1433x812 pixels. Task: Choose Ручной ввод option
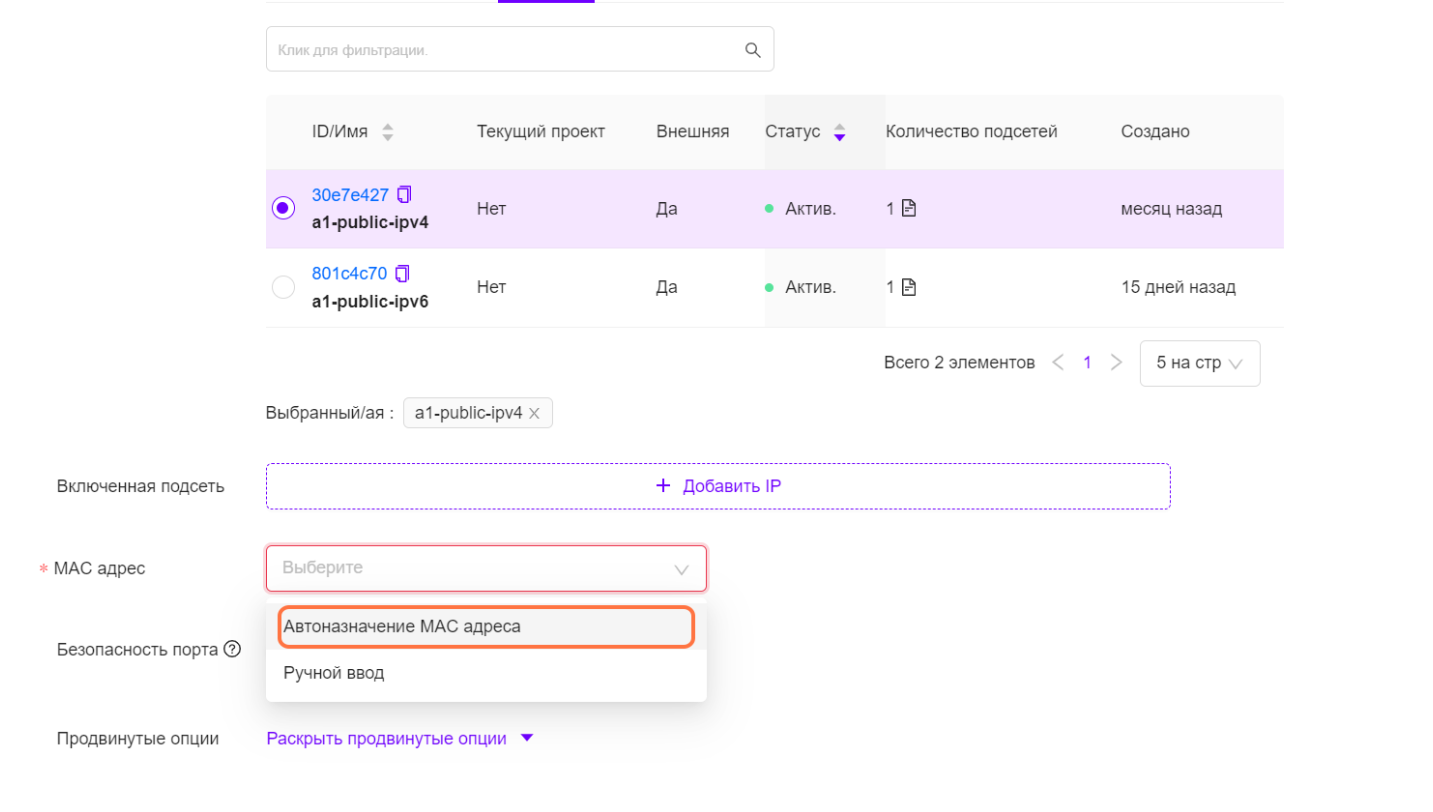click(486, 673)
